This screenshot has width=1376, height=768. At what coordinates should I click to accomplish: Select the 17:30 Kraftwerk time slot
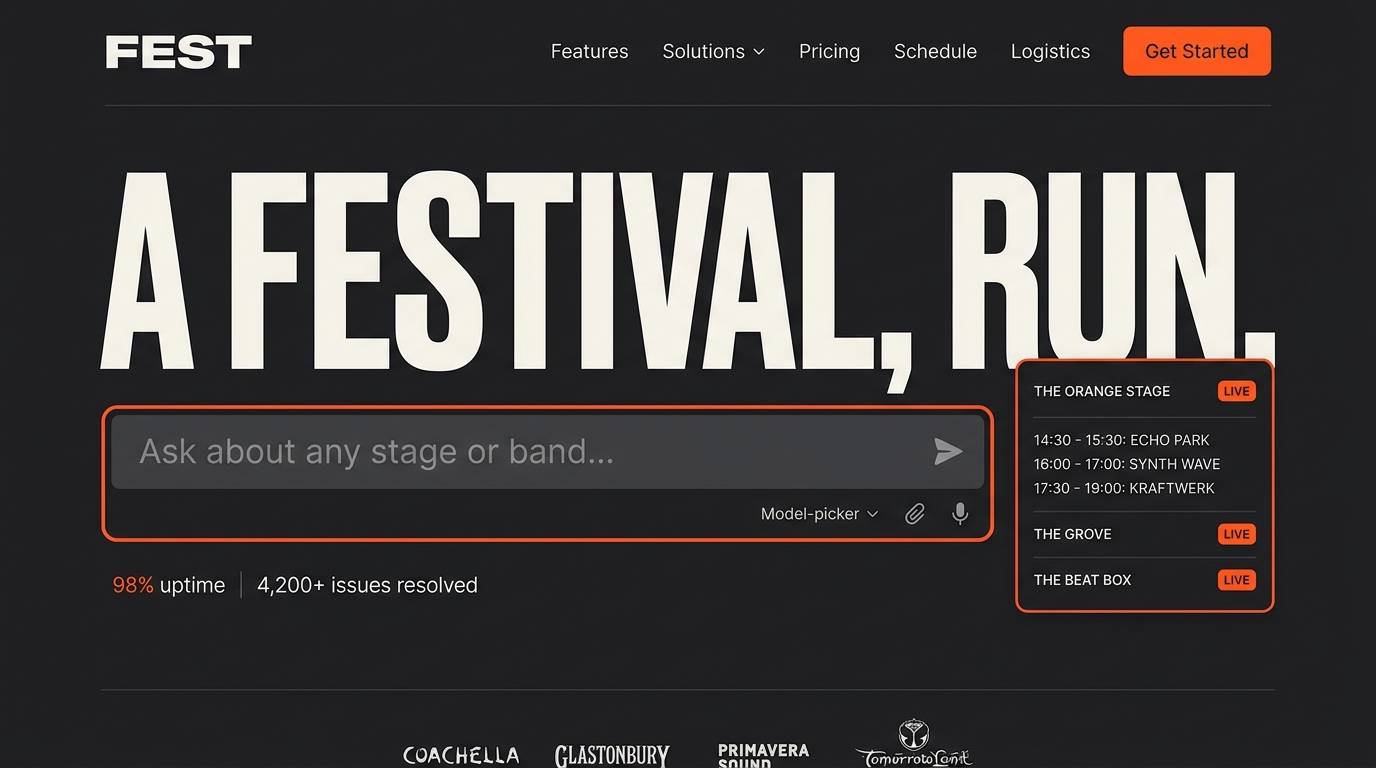[x=1124, y=488]
